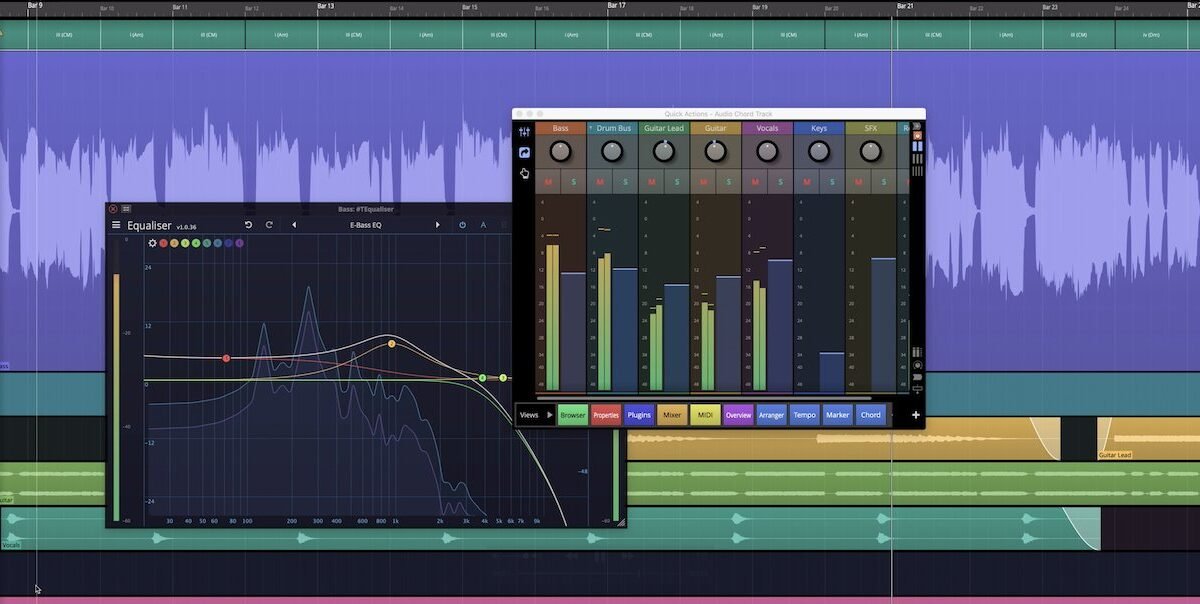Mute the Vocals channel
The width and height of the screenshot is (1200, 604).
(x=755, y=182)
